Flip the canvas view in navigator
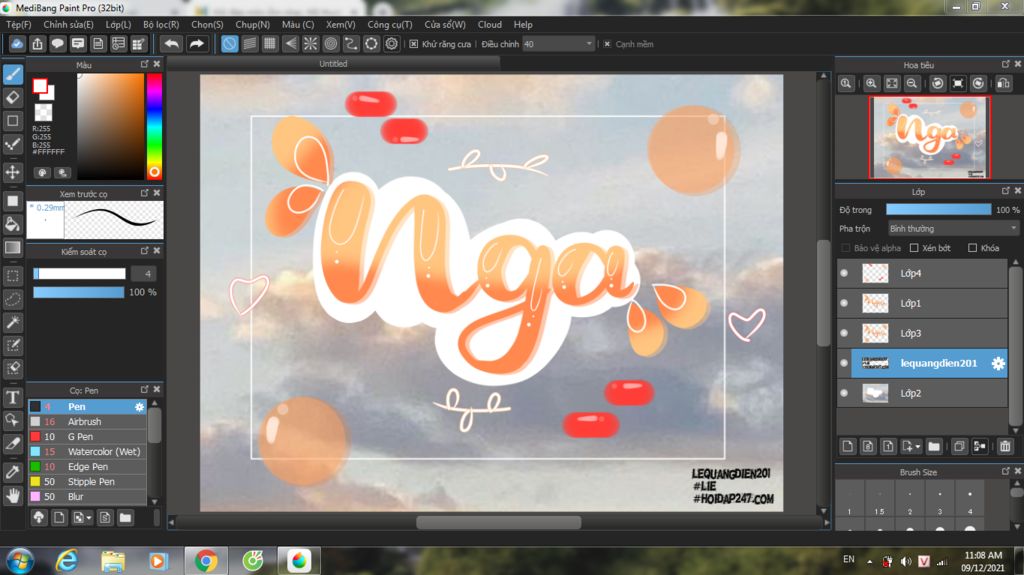Viewport: 1024px width, 575px height. (x=1003, y=84)
